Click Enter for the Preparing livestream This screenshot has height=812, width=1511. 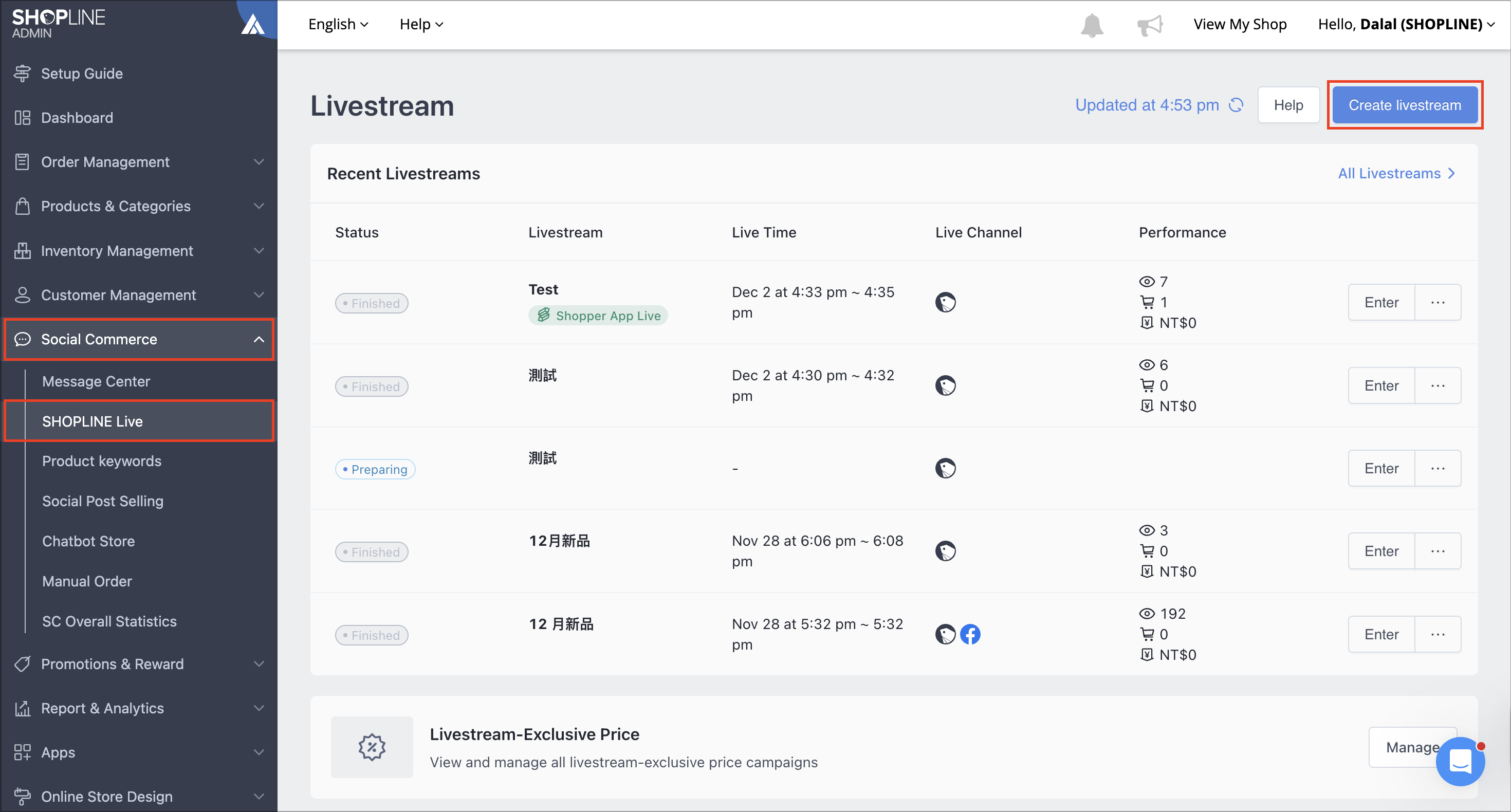point(1381,468)
